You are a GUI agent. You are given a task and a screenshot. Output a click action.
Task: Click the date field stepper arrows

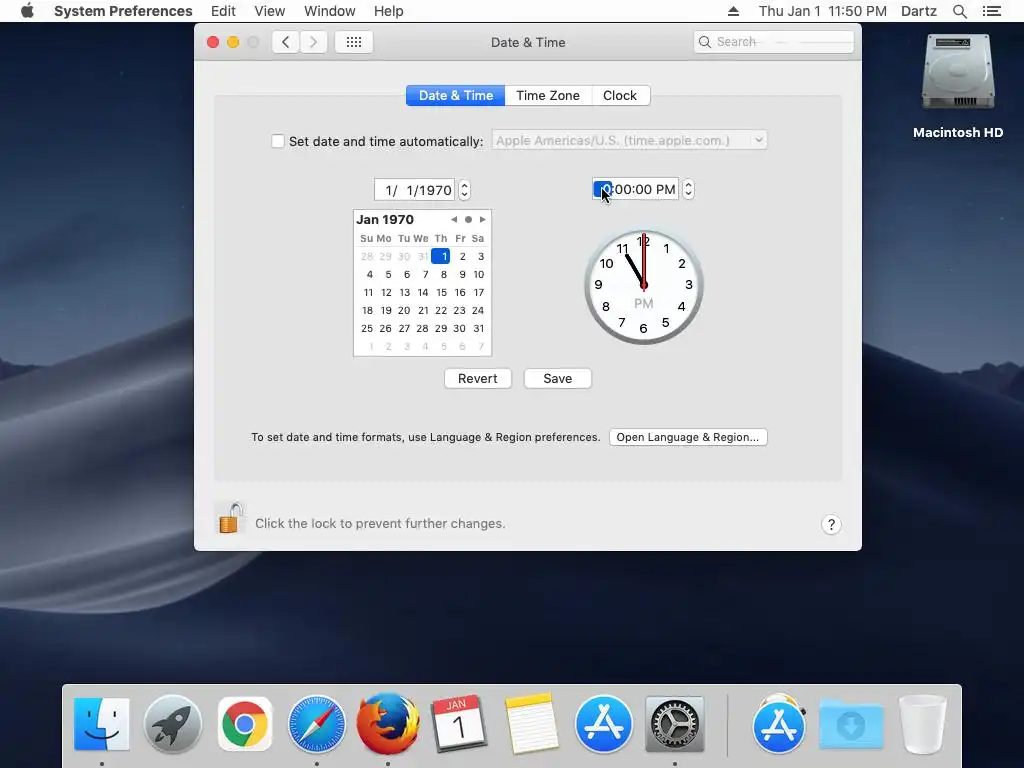pyautogui.click(x=464, y=190)
